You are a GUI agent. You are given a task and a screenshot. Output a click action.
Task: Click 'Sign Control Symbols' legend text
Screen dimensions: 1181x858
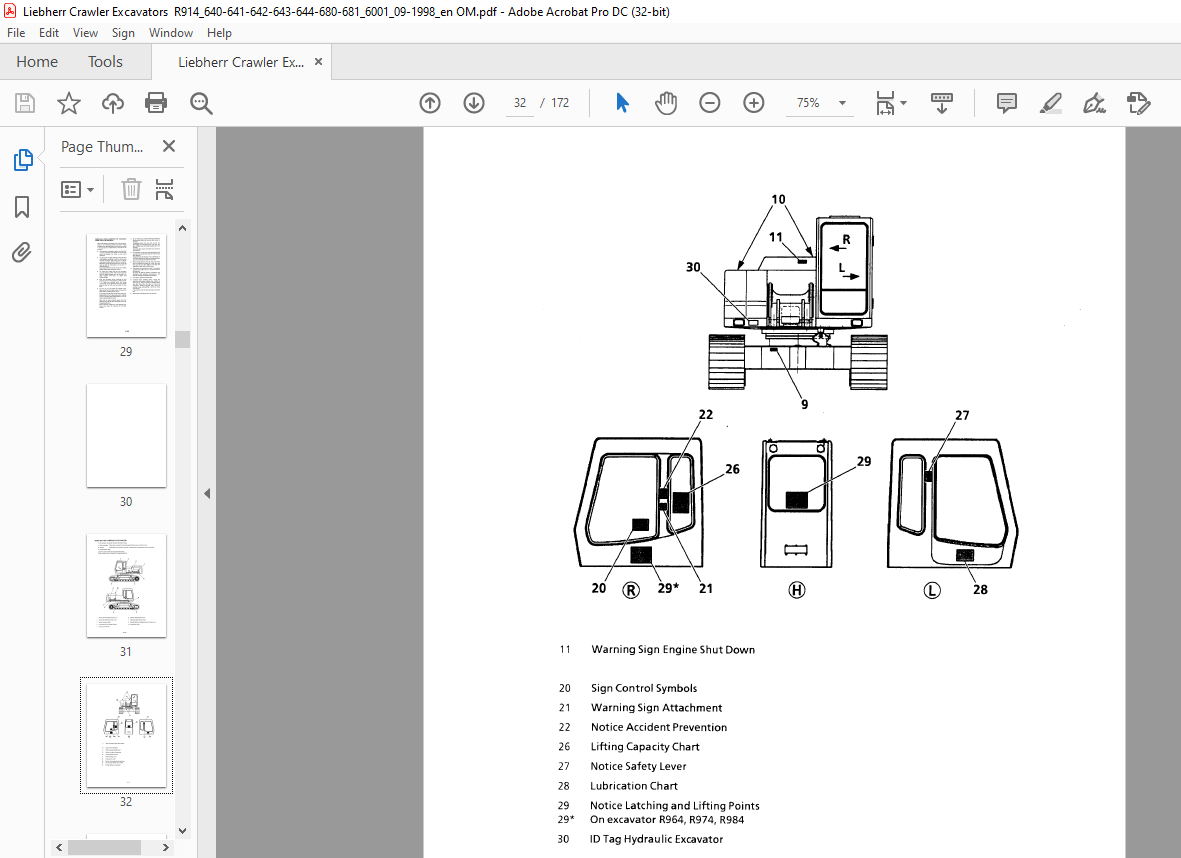pos(644,688)
